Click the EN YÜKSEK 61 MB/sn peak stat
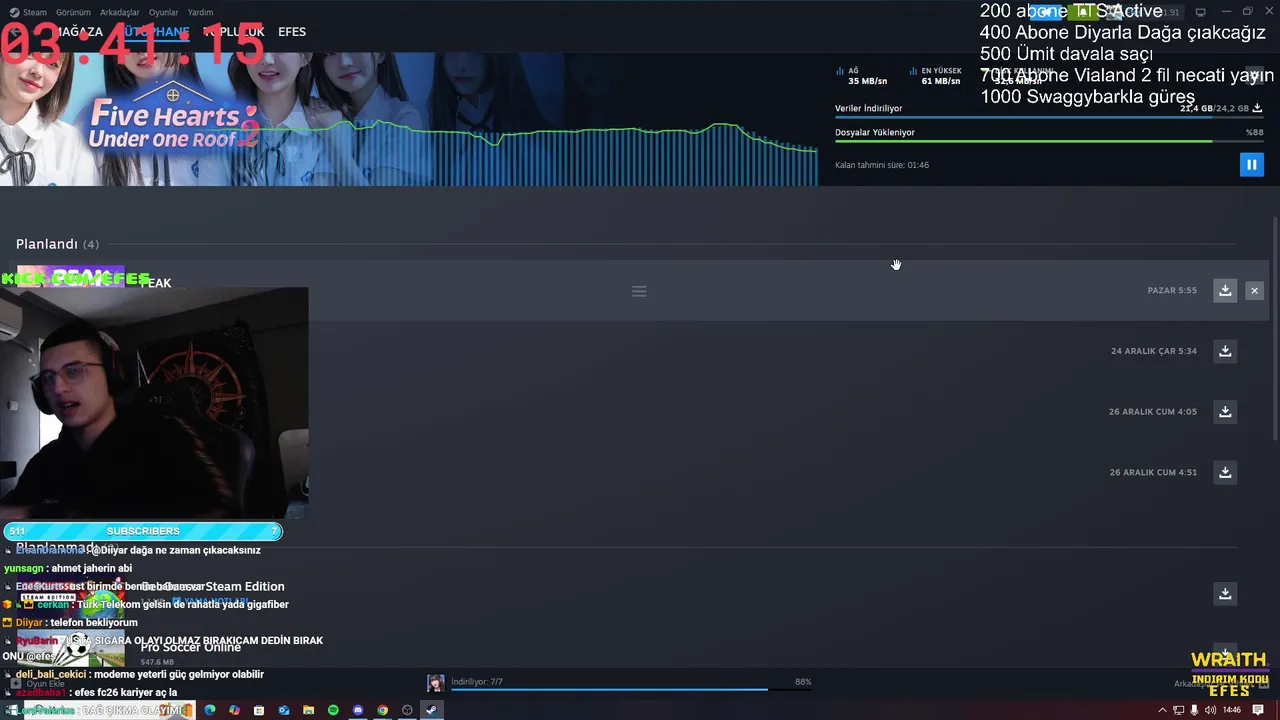Viewport: 1280px width, 720px height. point(935,76)
